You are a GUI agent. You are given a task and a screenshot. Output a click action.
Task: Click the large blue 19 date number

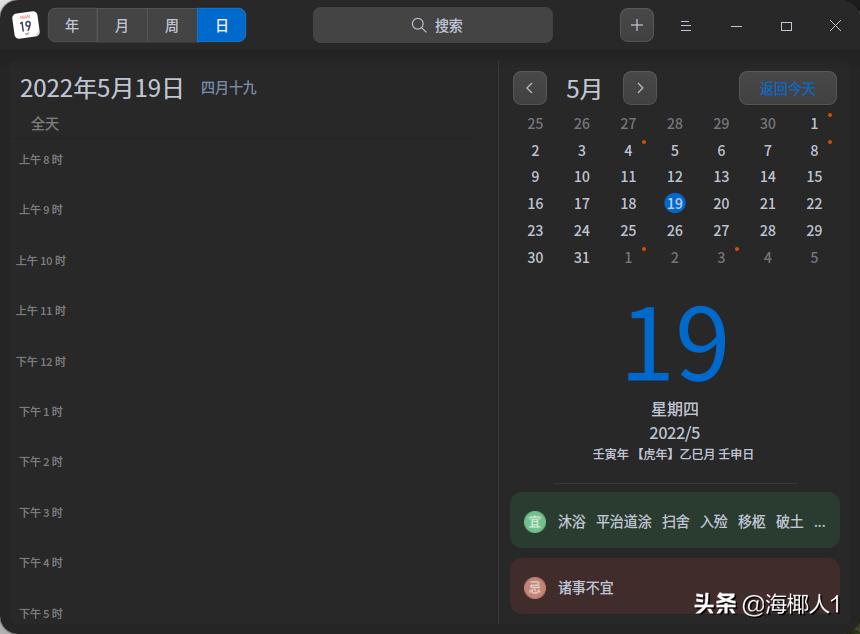pyautogui.click(x=674, y=340)
